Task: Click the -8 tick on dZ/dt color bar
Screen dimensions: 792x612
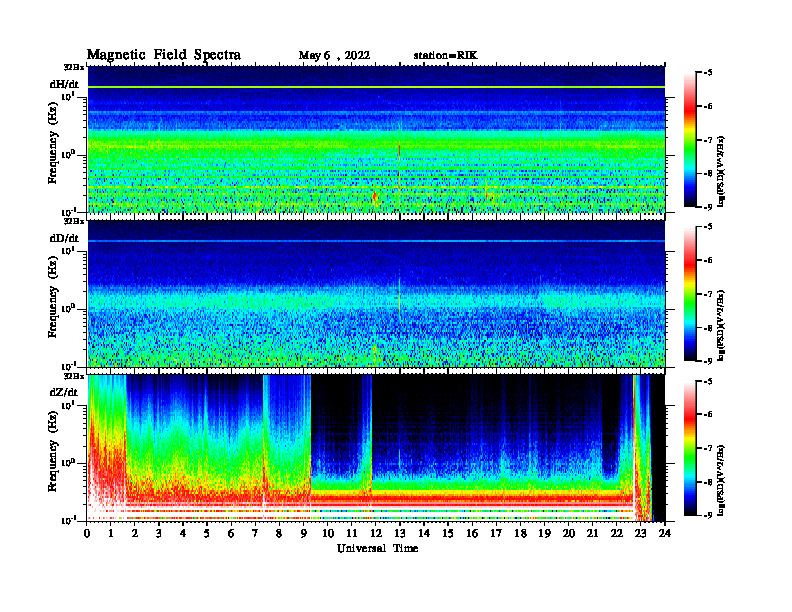Action: (x=707, y=482)
